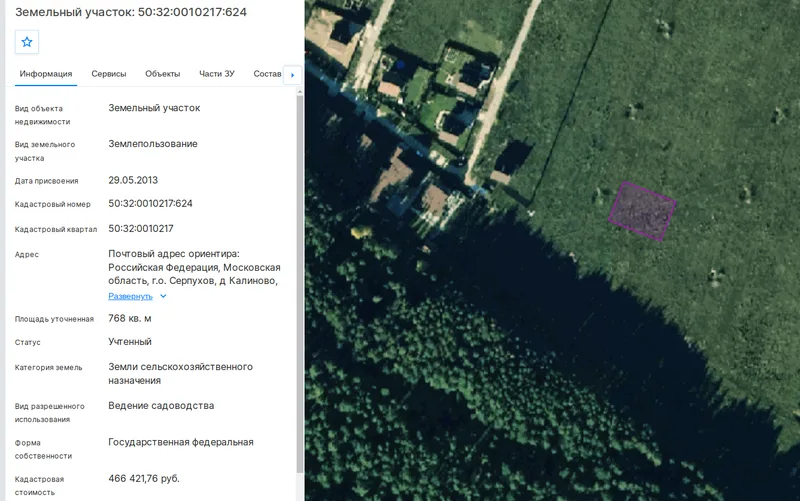
Task: Click the status value Учтенный
Action: coord(130,342)
